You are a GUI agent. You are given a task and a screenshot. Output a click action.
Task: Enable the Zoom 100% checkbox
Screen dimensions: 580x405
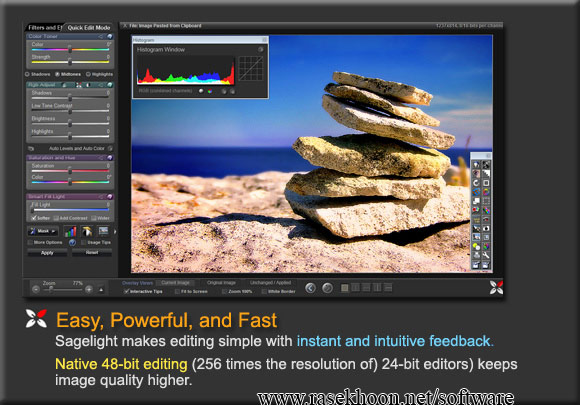click(x=224, y=292)
